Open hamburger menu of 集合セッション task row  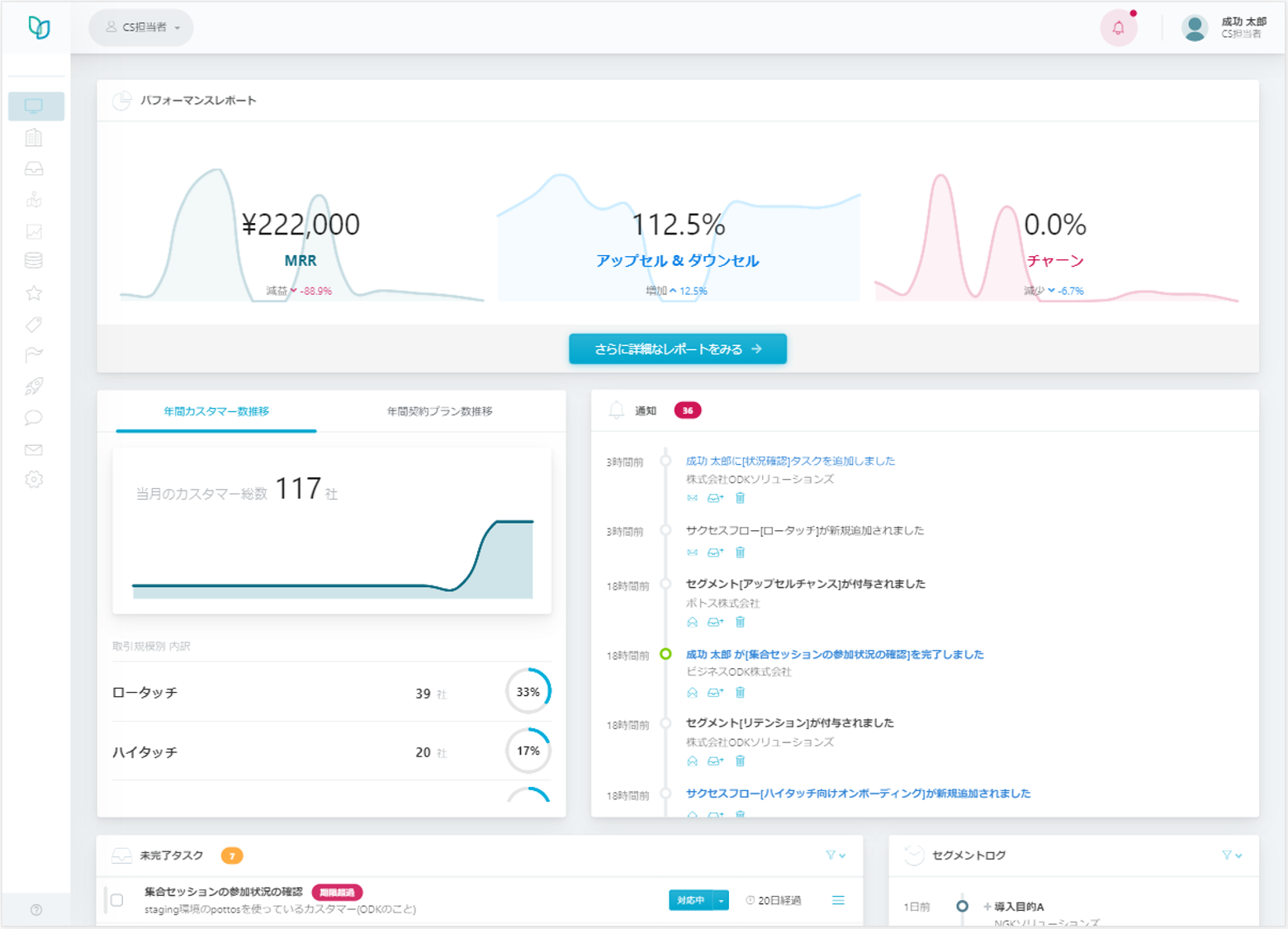tap(838, 900)
